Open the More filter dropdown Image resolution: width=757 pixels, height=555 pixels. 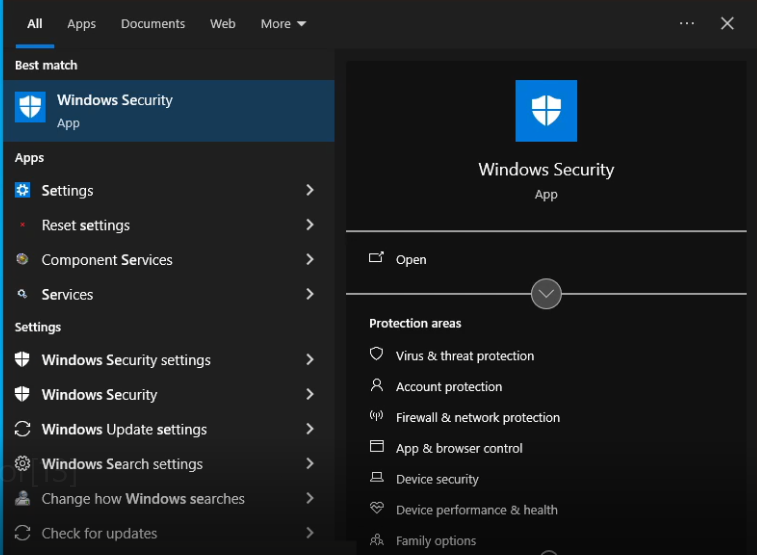point(283,24)
